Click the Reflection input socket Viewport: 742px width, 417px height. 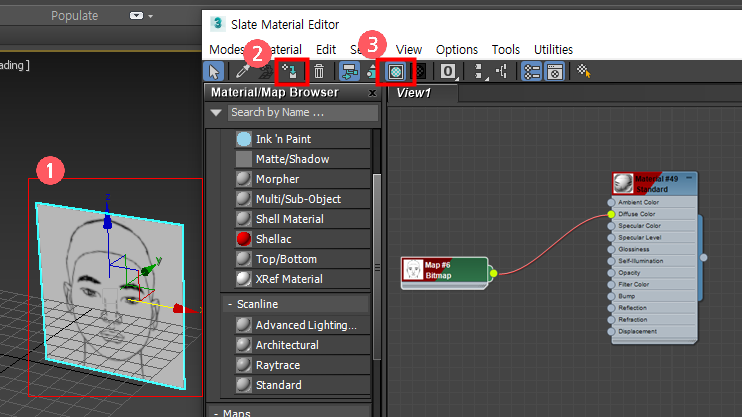(x=611, y=308)
